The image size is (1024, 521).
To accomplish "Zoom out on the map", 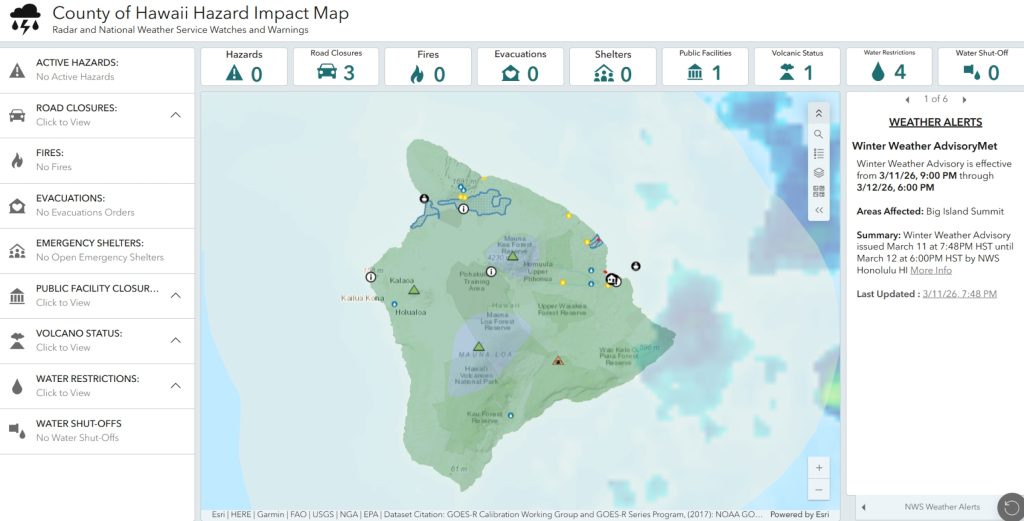I will tap(819, 489).
